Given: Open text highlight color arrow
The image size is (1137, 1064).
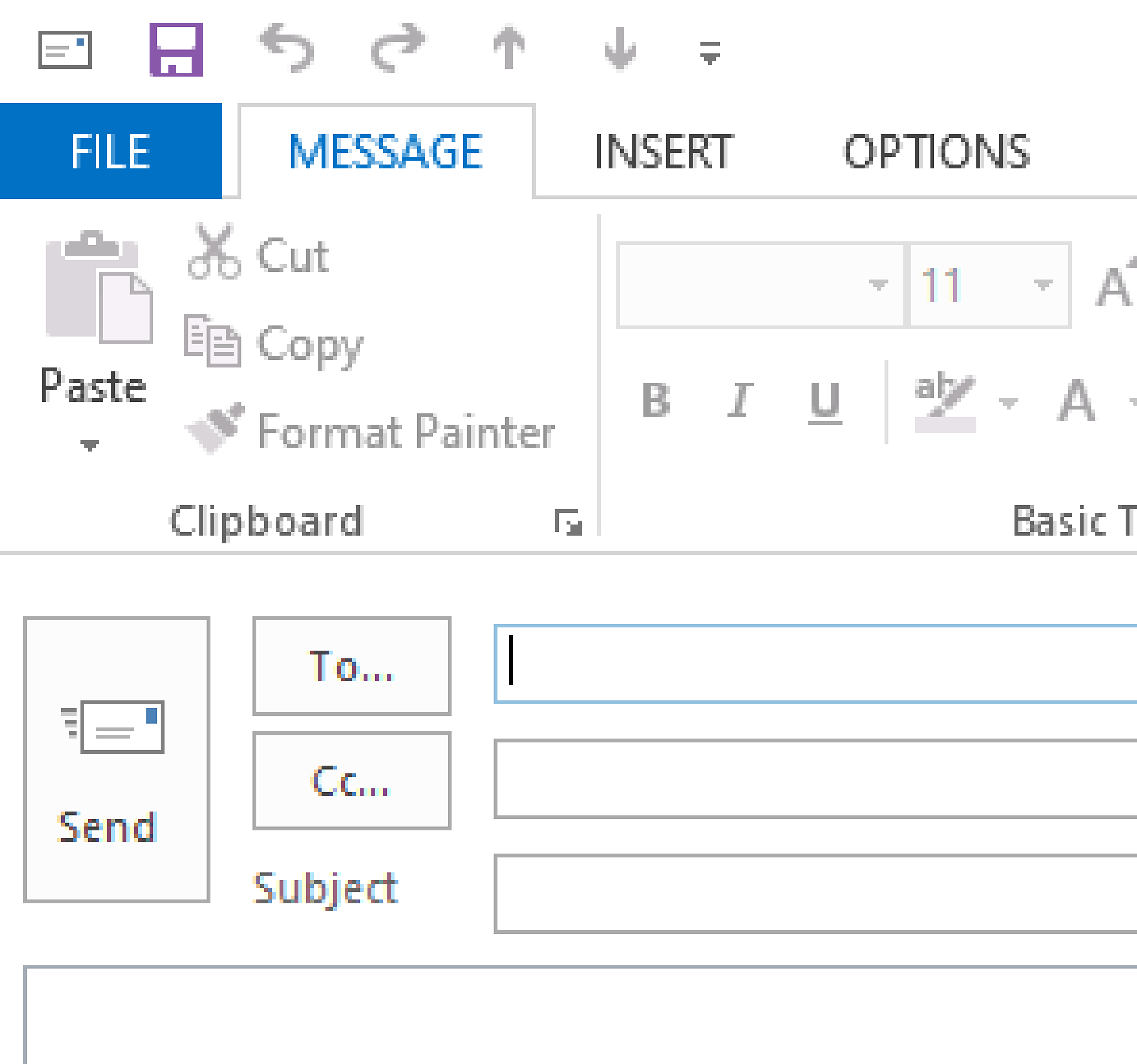Looking at the screenshot, I should point(1008,404).
